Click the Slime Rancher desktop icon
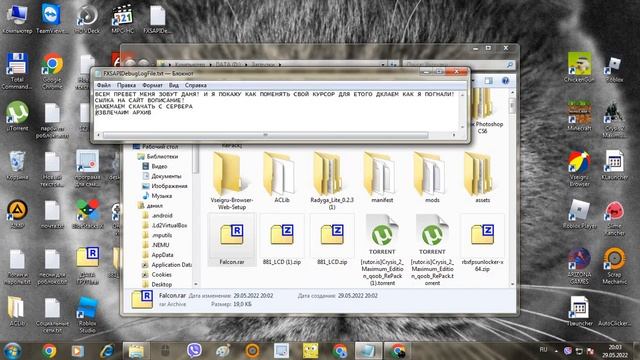This screenshot has width=640, height=360. [x=614, y=218]
